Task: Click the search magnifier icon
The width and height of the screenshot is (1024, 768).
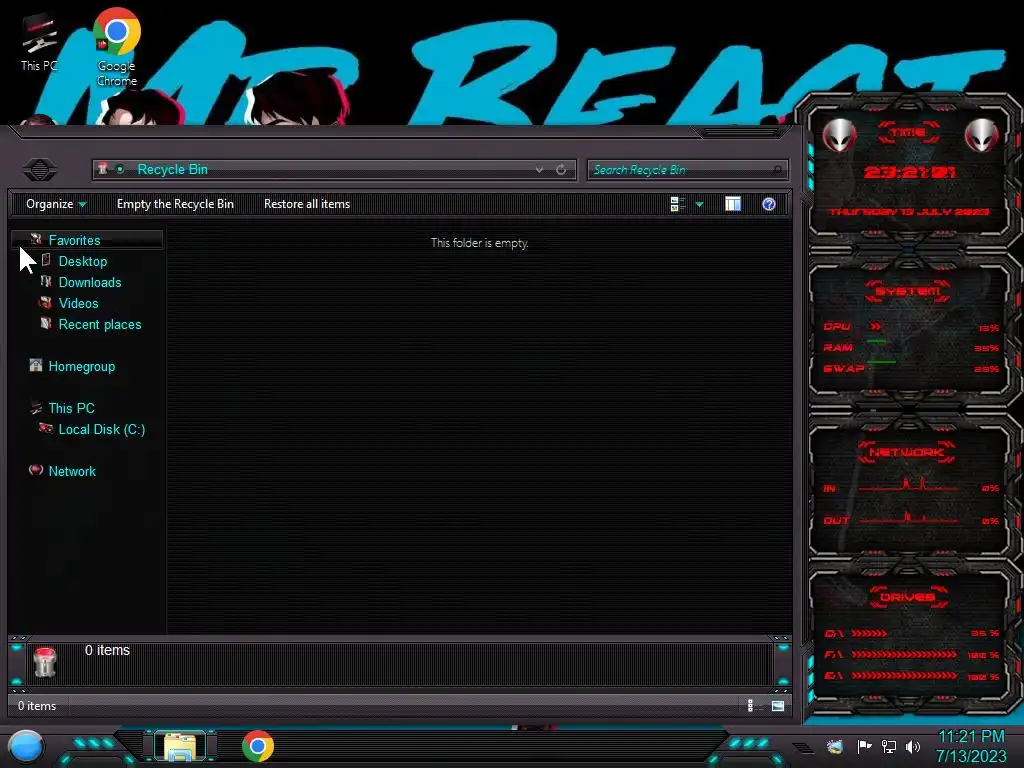Action: pos(777,170)
